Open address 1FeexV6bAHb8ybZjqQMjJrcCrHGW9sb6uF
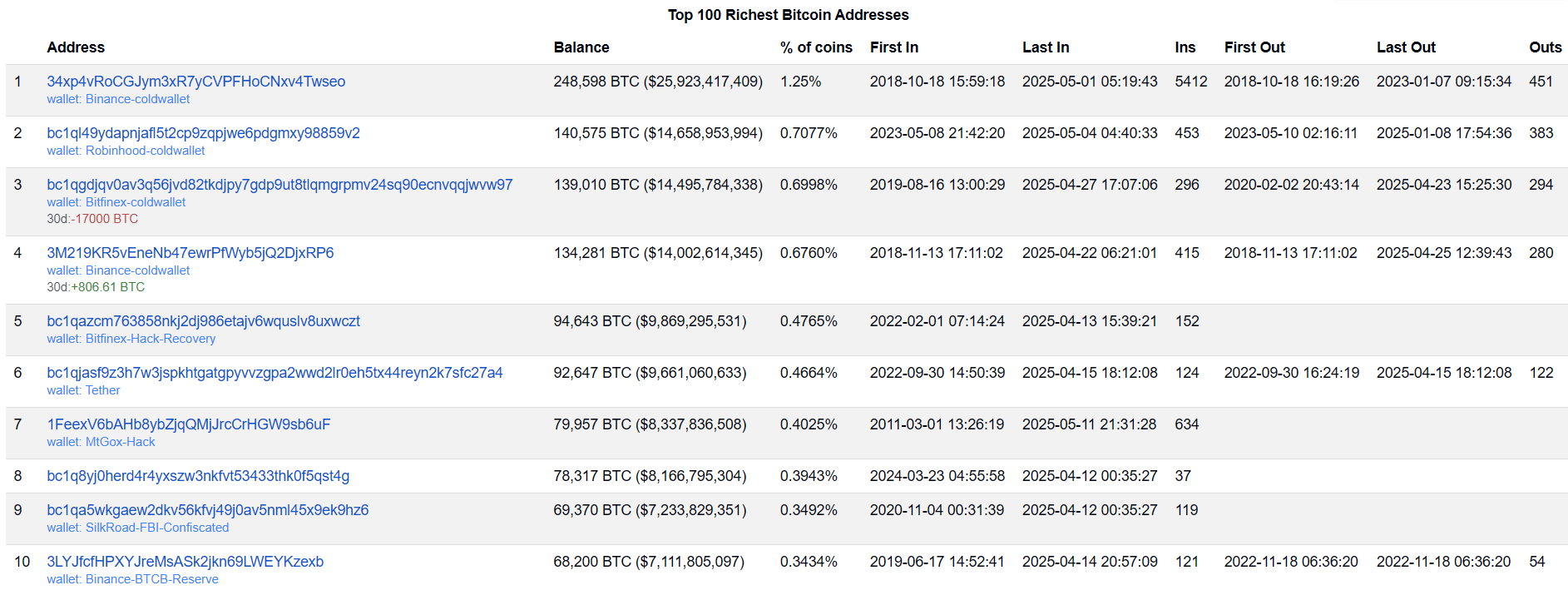The width and height of the screenshot is (1568, 595). click(188, 424)
